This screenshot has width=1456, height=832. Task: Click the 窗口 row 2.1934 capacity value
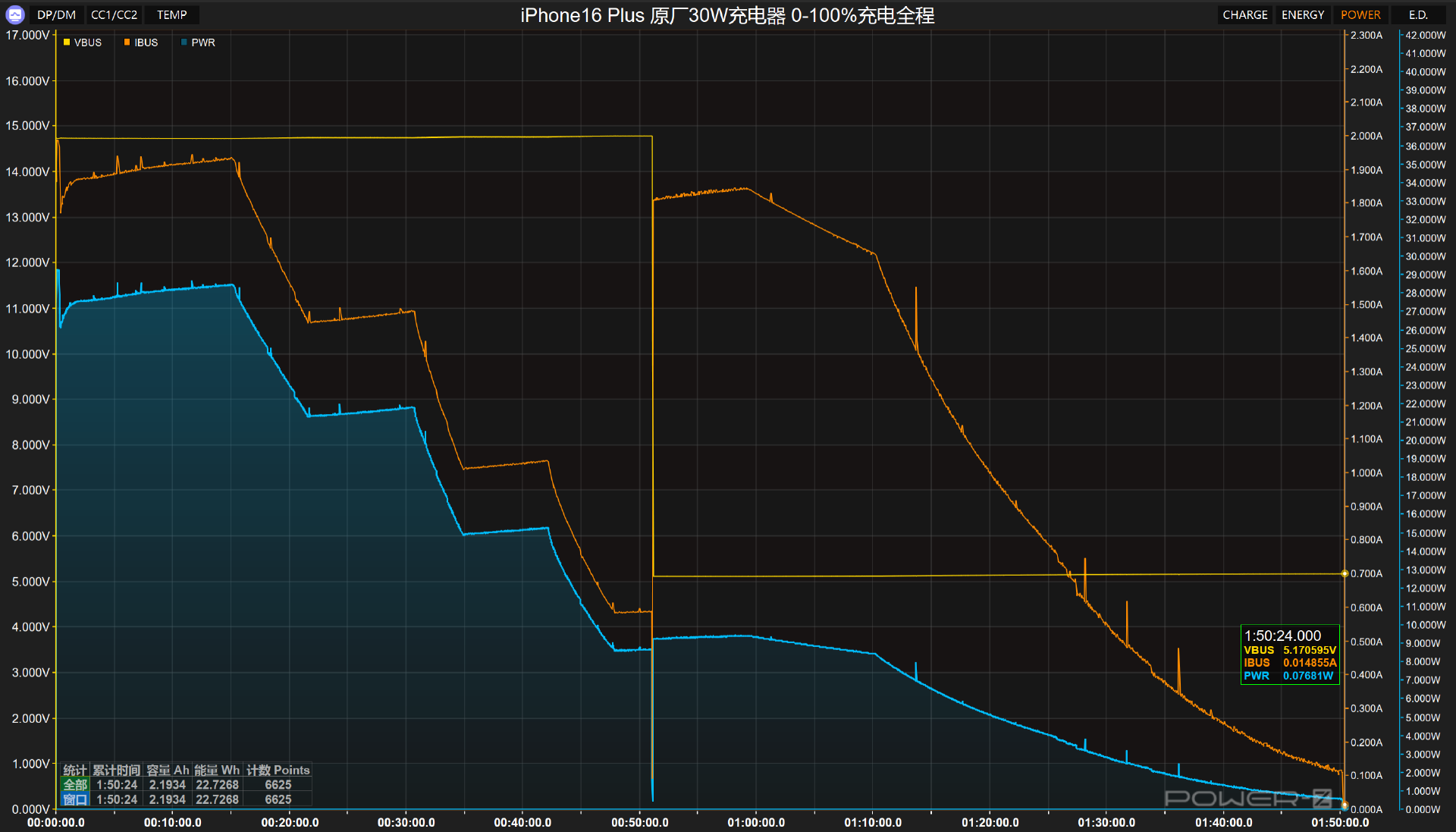(x=168, y=799)
